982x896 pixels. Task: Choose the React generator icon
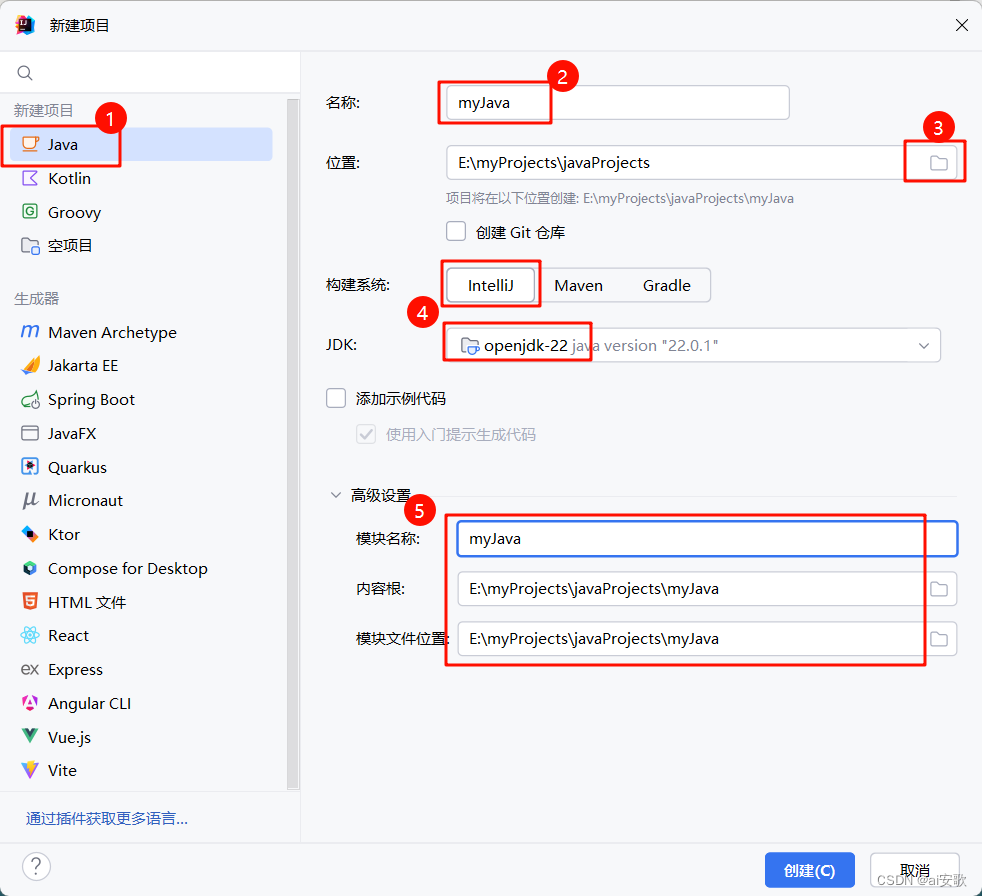30,635
